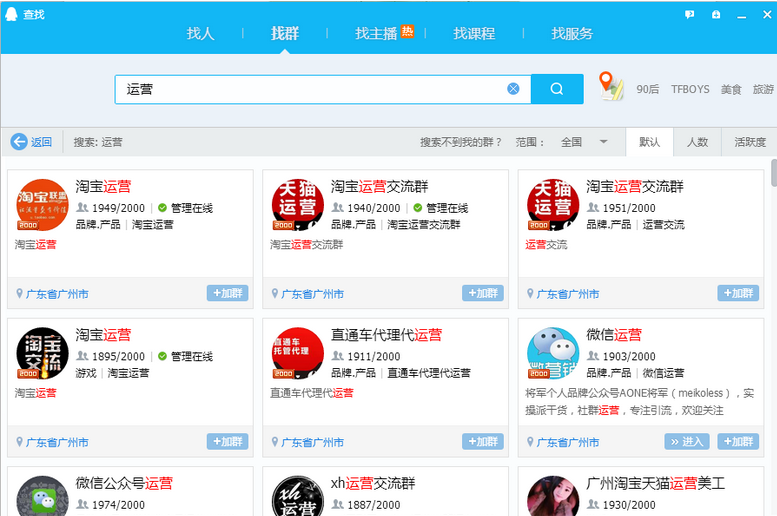Sort results by 默认

[x=650, y=142]
